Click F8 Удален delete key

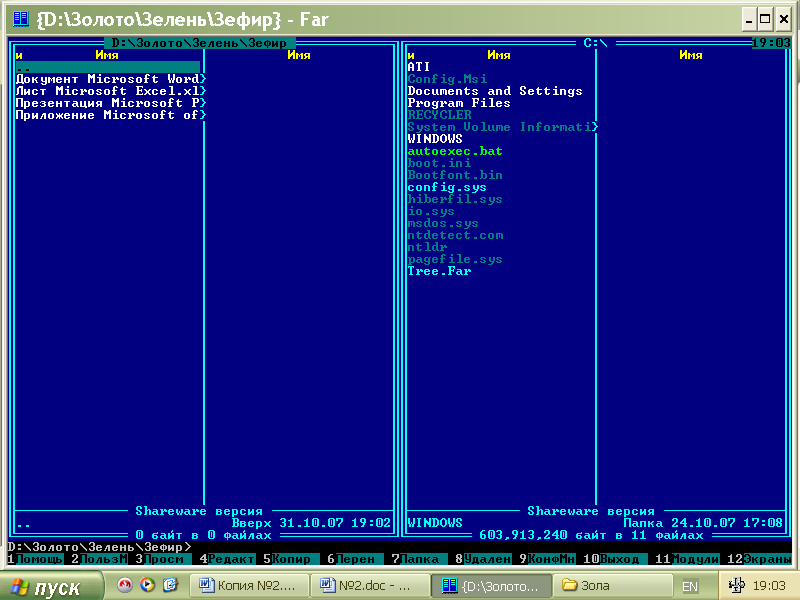point(483,559)
